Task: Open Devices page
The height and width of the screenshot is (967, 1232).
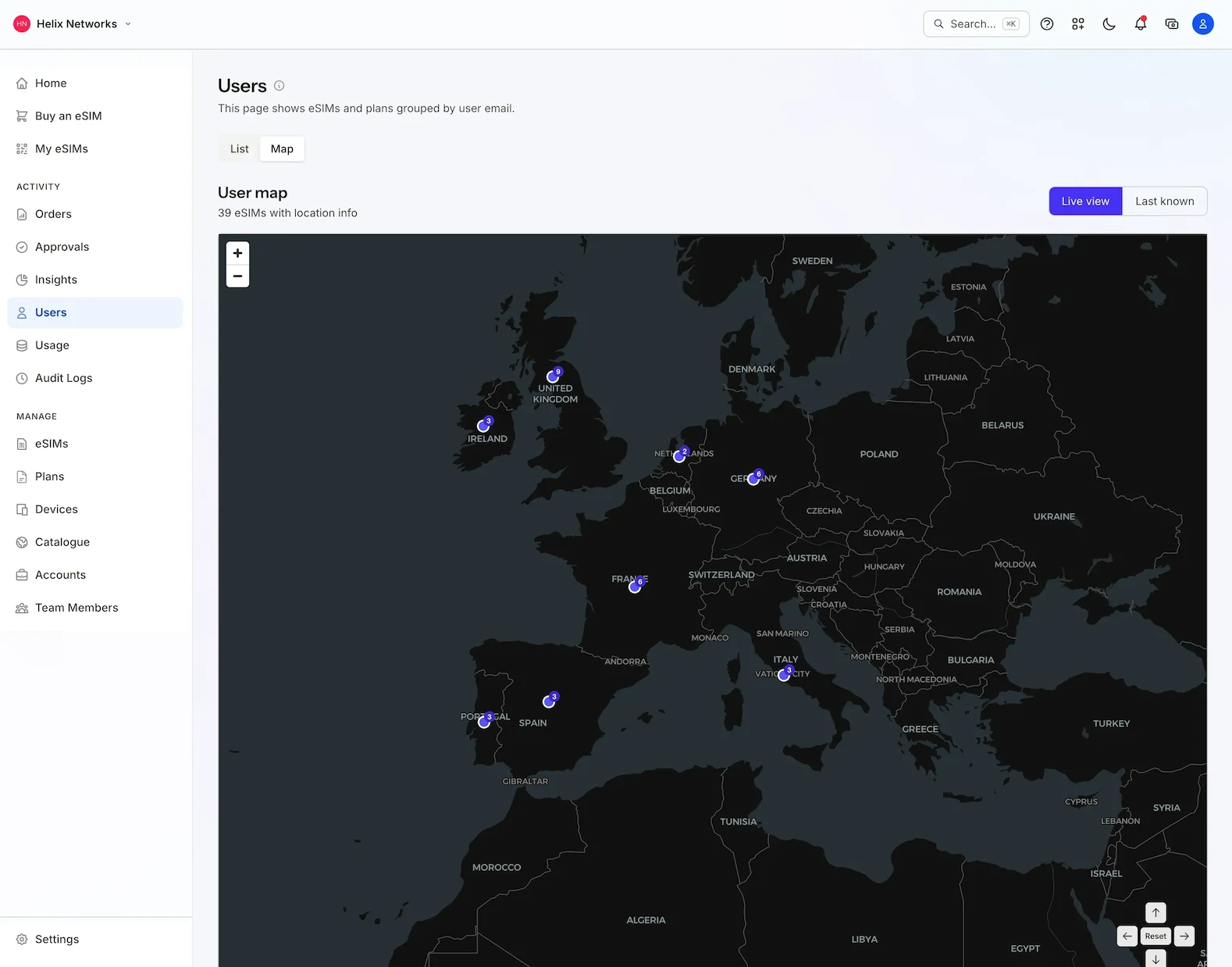Action: coord(94,509)
